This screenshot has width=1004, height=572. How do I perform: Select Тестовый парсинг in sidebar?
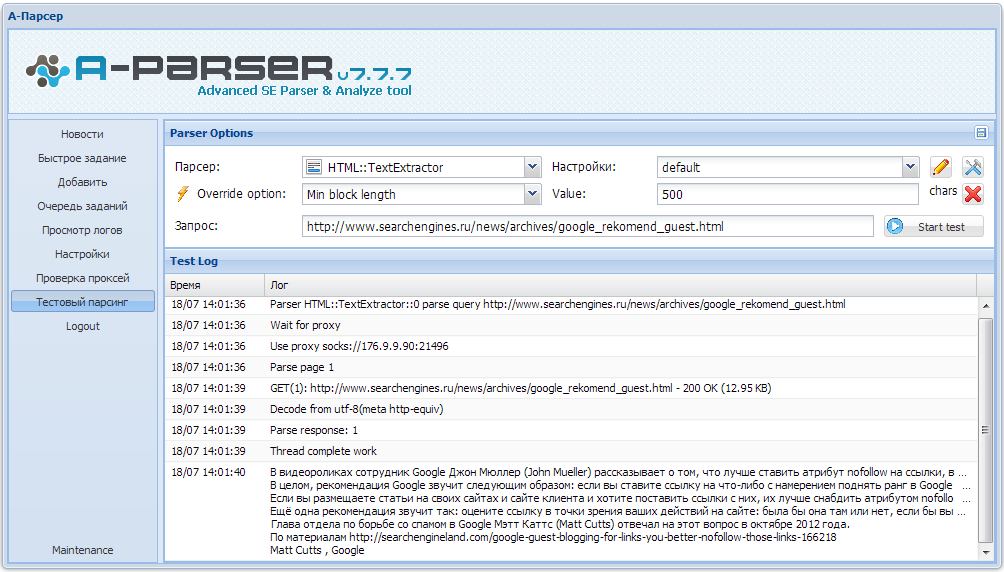click(83, 302)
